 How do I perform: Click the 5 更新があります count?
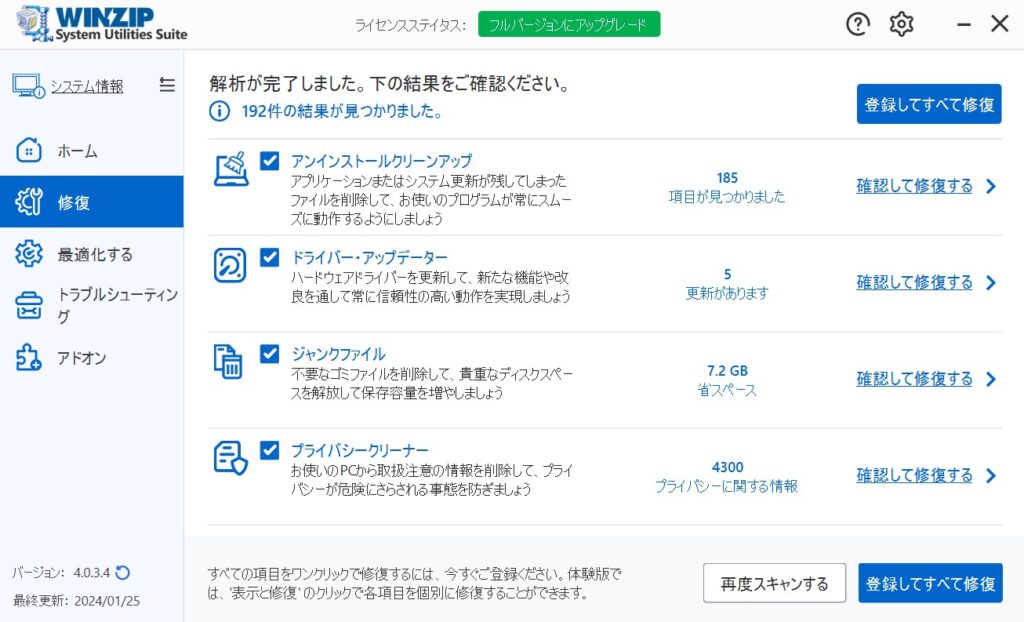tap(727, 284)
